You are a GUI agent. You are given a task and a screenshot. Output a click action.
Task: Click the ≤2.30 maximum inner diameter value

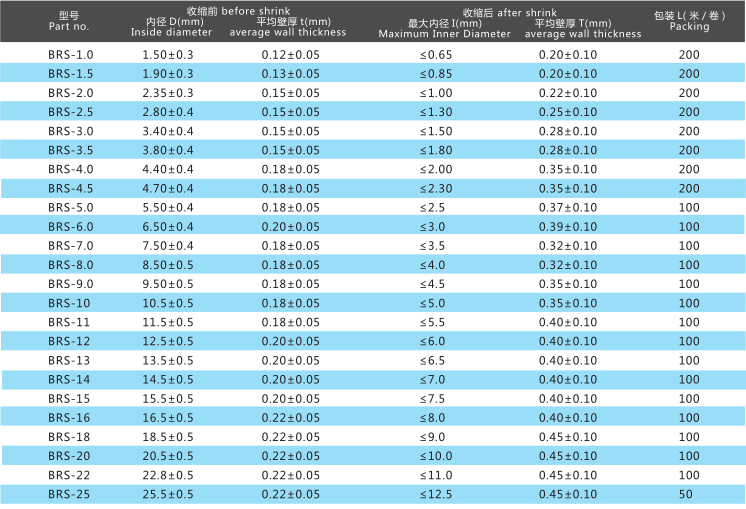[x=436, y=188]
